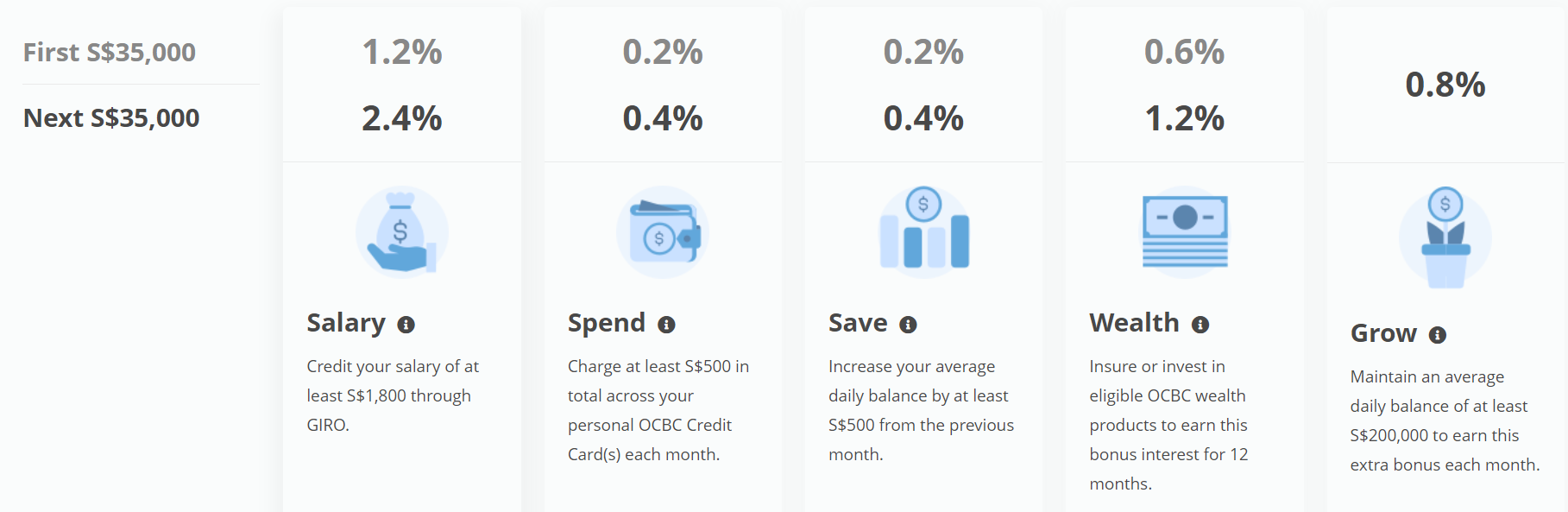Click the Salary money bag illustration
This screenshot has width=1568, height=512.
pos(401,233)
